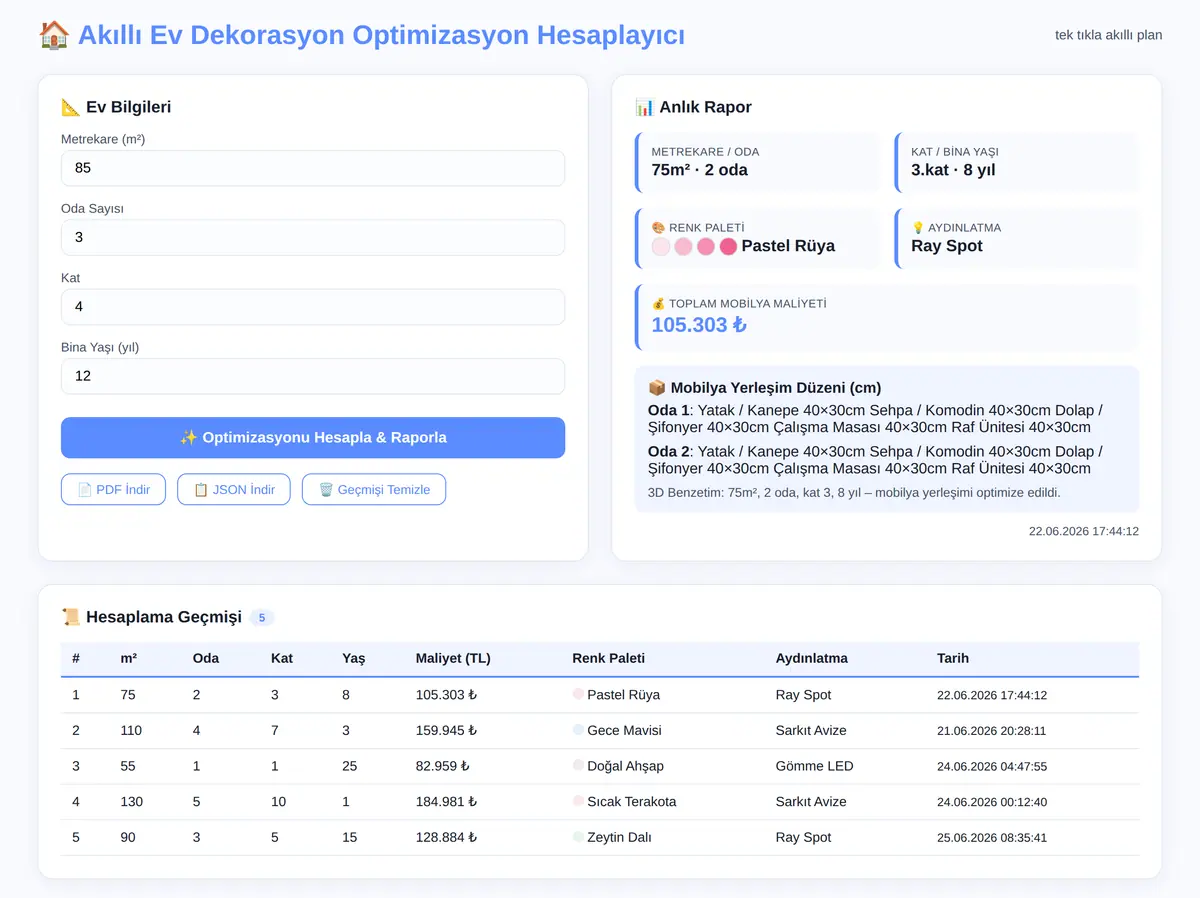The height and width of the screenshot is (898, 1200).
Task: Click the Tarih column header
Action: tap(953, 658)
